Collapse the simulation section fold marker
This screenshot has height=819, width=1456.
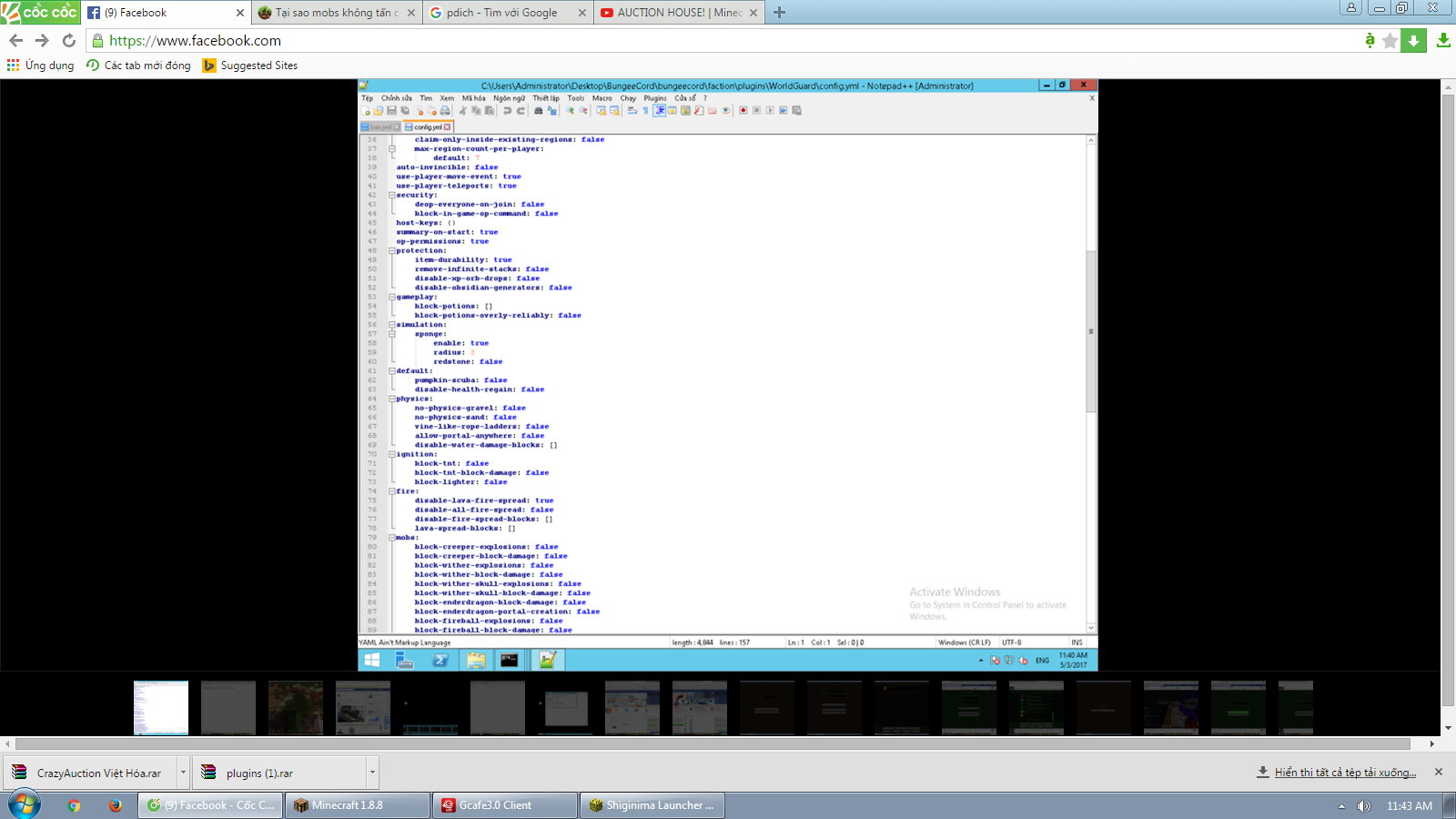coord(392,325)
